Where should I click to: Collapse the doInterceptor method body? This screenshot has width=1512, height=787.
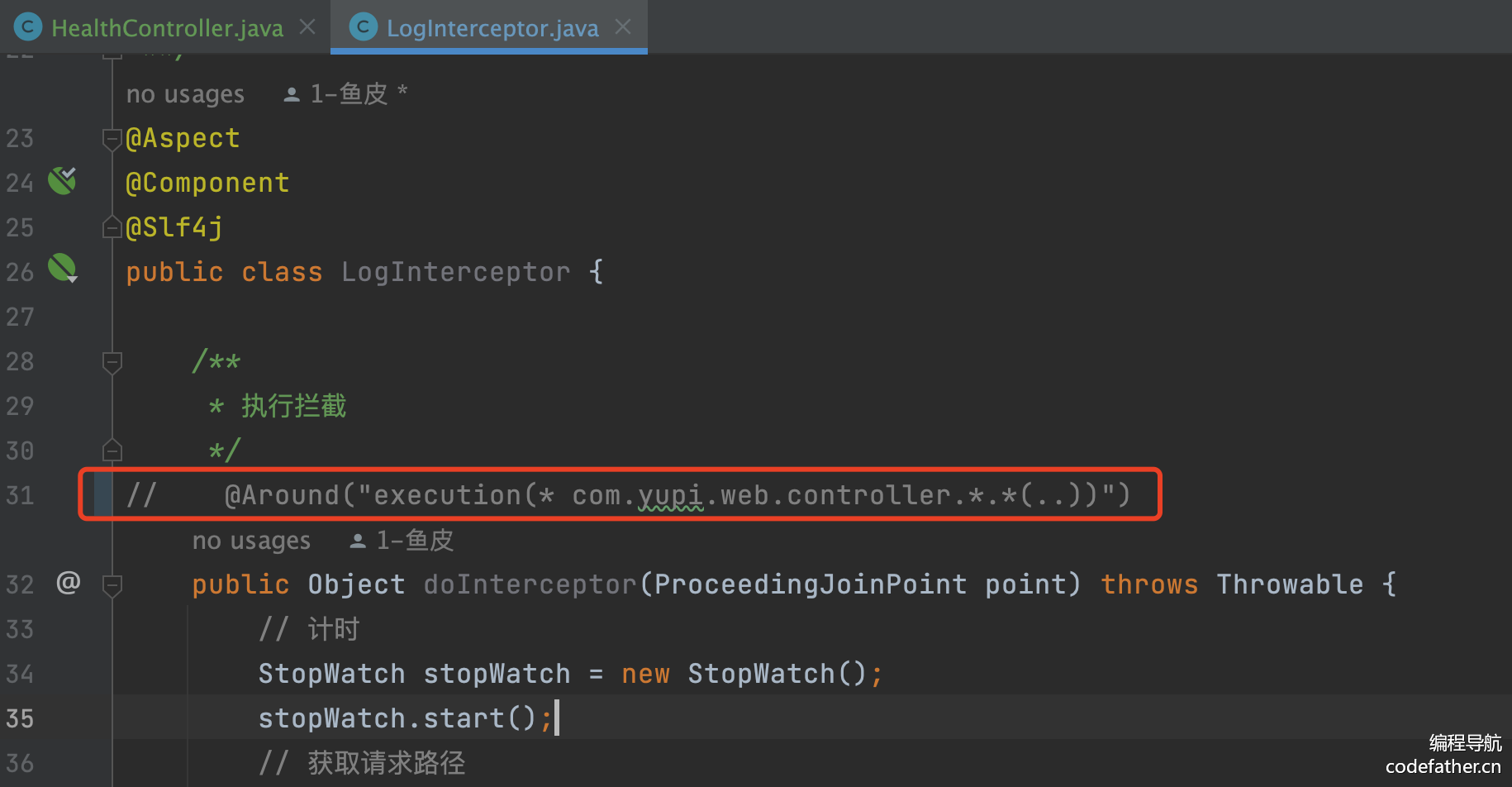pyautogui.click(x=112, y=585)
